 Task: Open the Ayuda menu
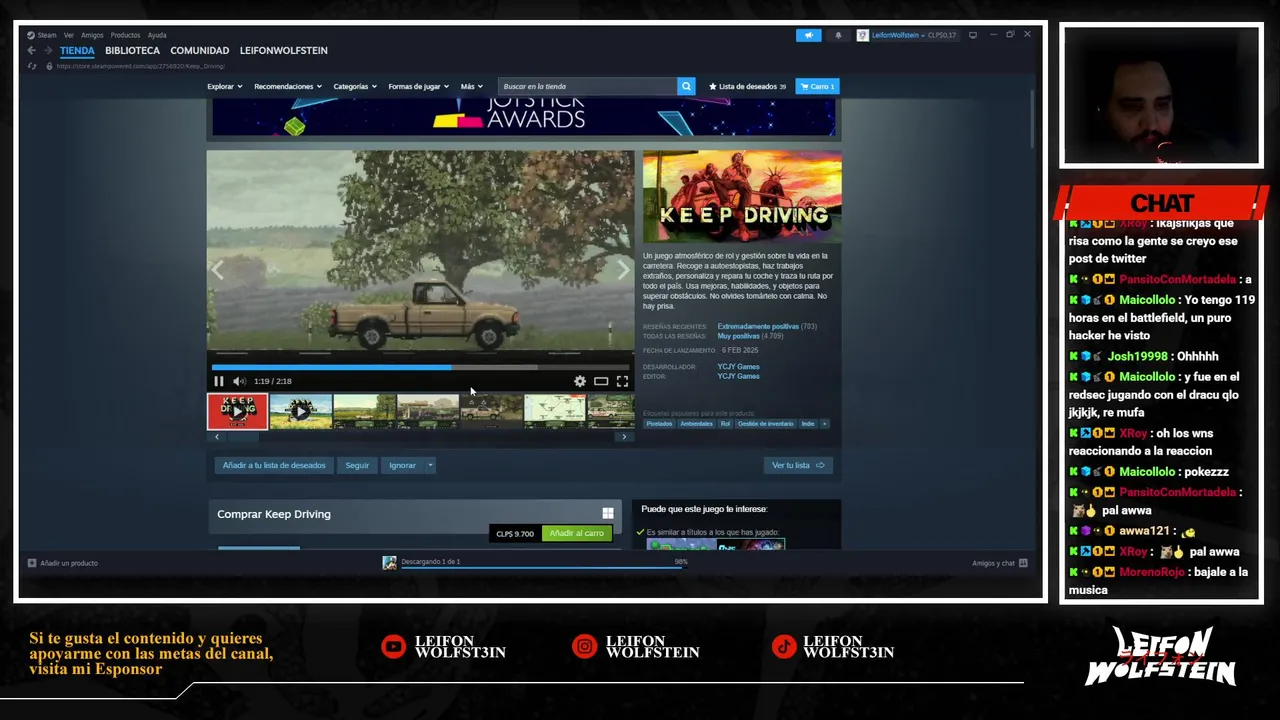157,35
